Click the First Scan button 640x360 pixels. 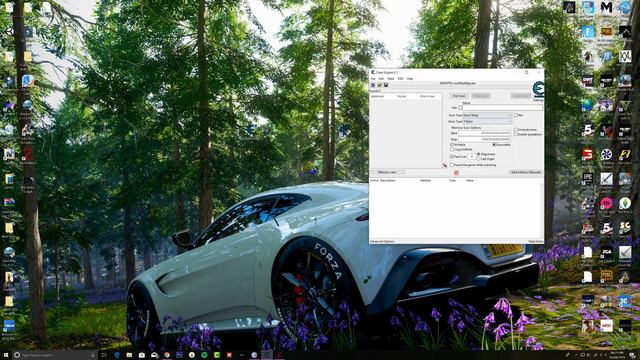[459, 96]
